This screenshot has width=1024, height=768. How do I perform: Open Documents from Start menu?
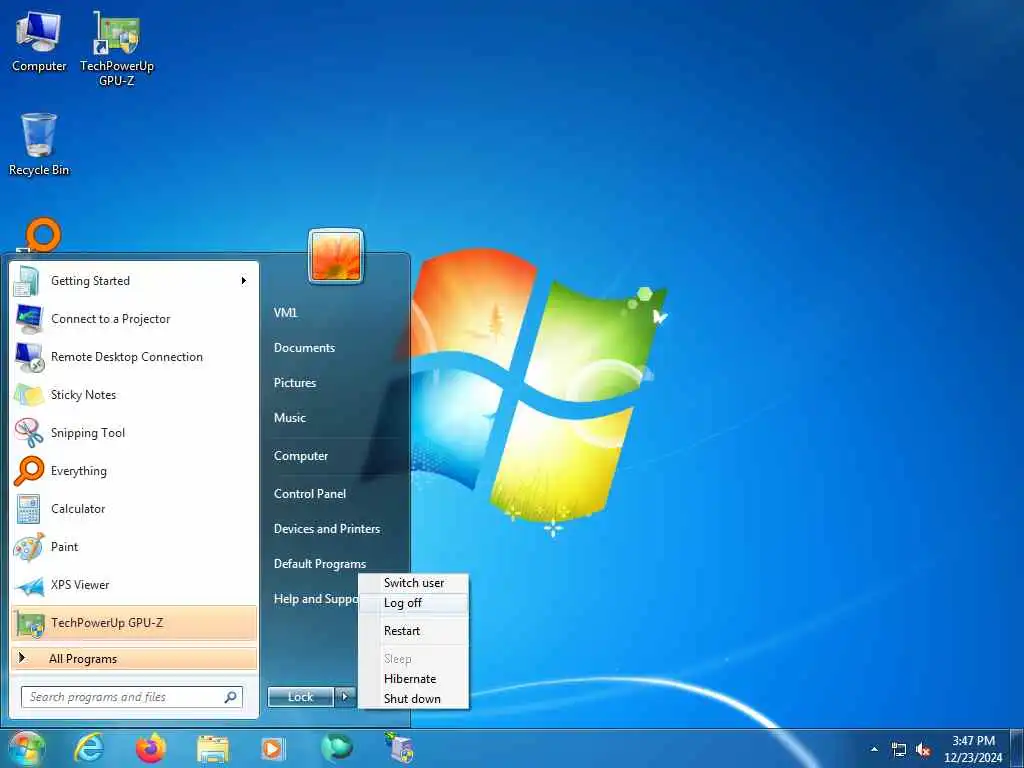[x=304, y=348]
